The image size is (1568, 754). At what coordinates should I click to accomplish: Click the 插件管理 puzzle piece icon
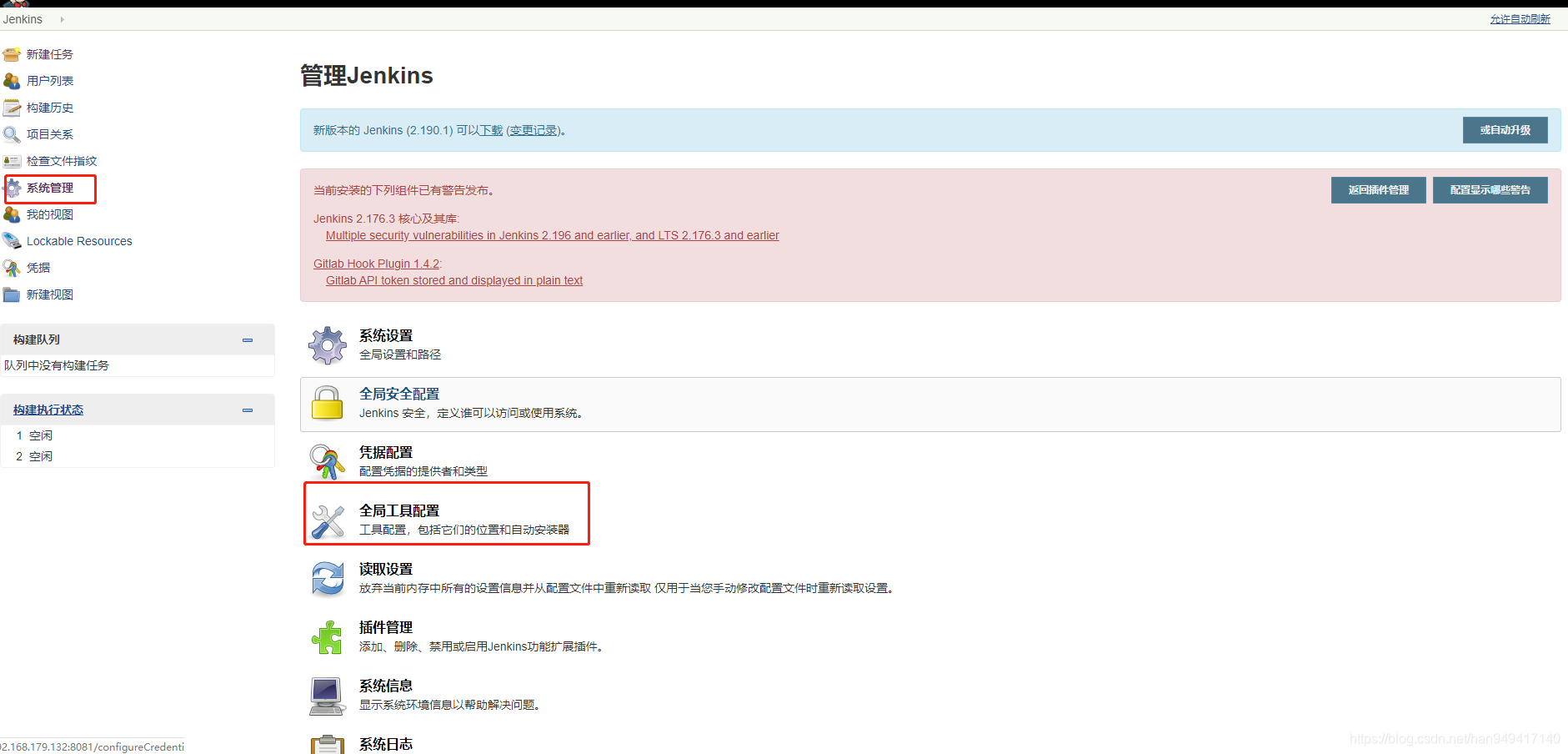328,637
